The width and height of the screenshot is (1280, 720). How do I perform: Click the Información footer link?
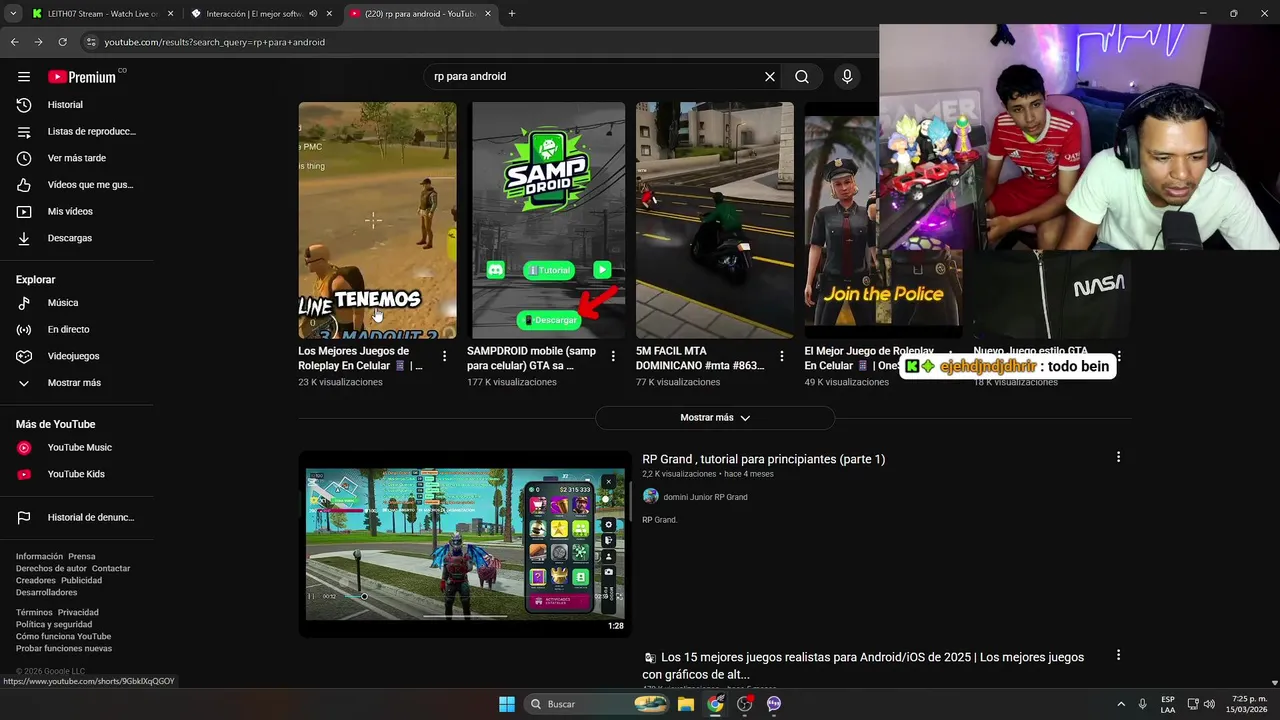(x=39, y=556)
